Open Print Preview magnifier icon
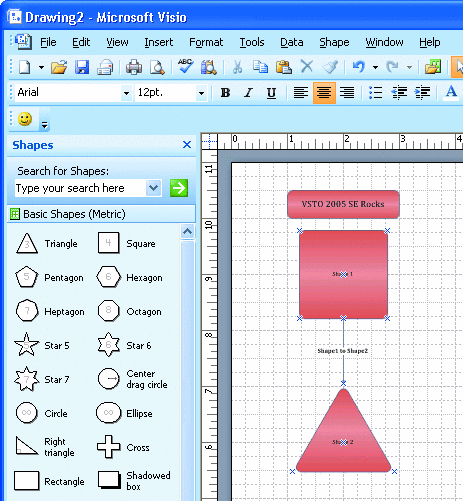Viewport: 463px width, 501px height. (x=157, y=67)
